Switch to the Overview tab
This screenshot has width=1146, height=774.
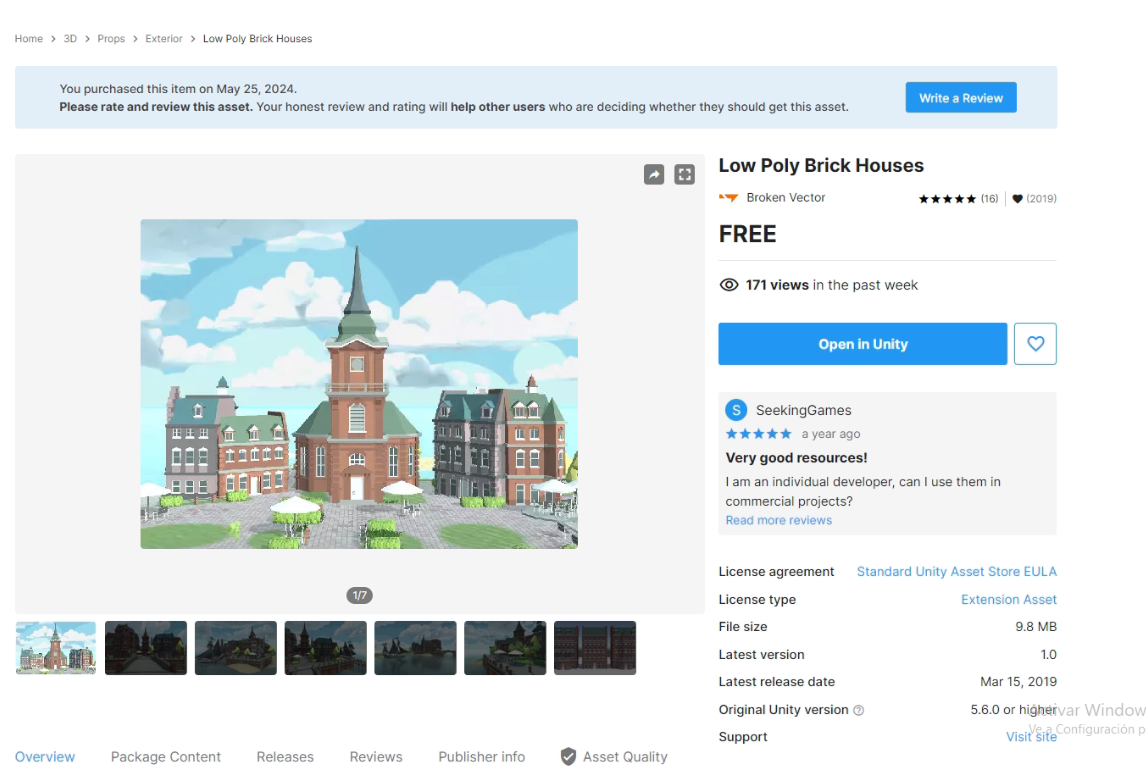click(45, 757)
